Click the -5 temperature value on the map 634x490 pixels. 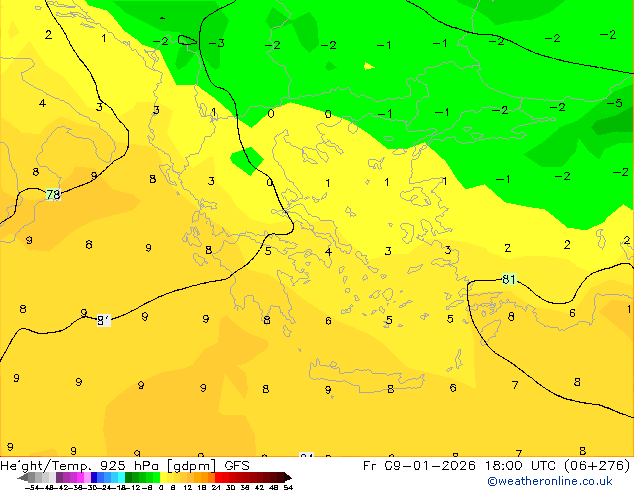click(615, 103)
